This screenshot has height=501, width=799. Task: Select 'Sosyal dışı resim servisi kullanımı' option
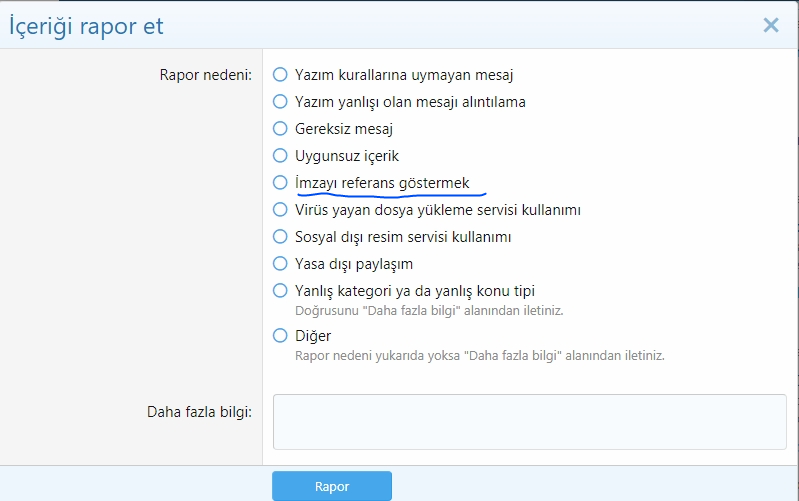coord(280,237)
